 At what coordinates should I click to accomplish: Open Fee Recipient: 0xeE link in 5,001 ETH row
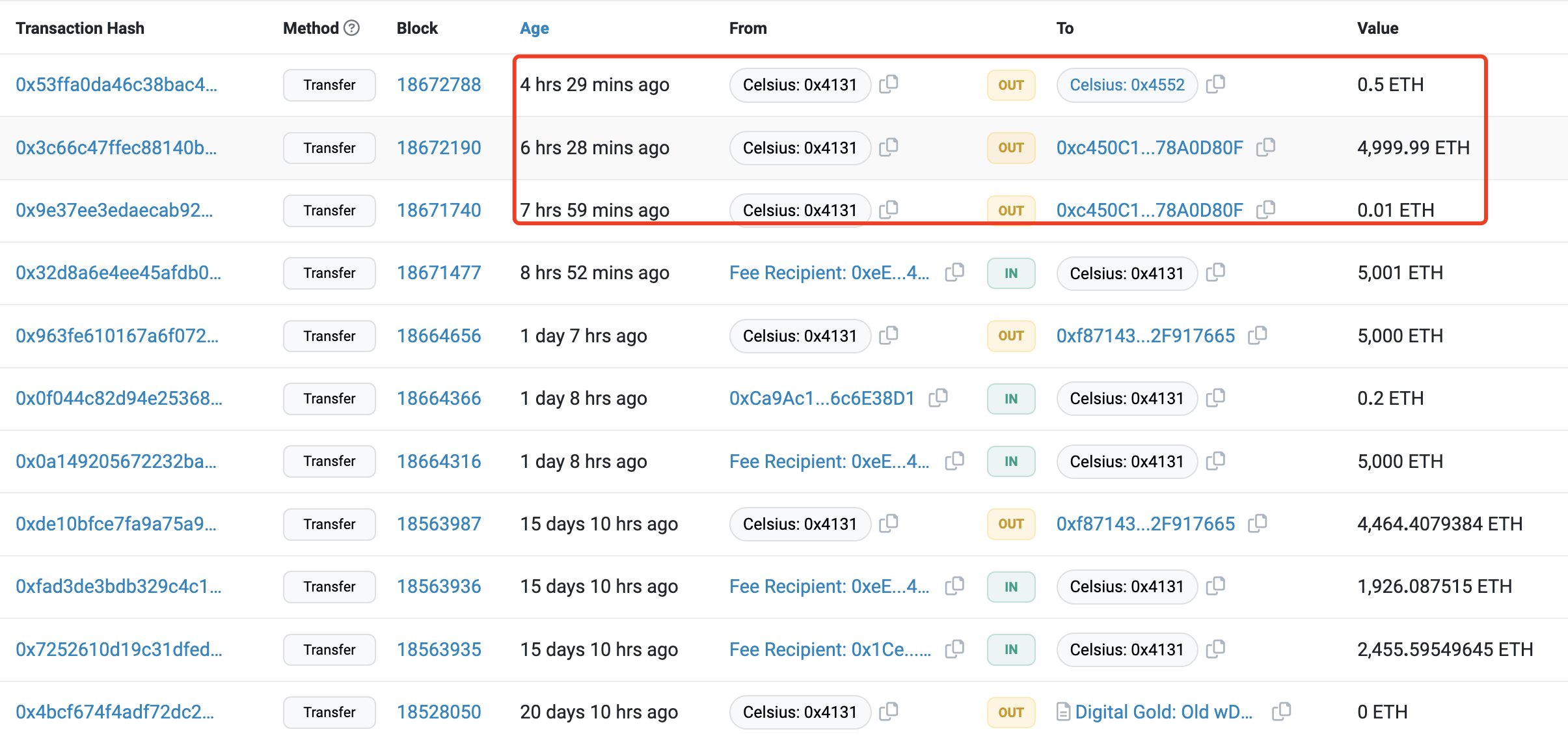(830, 273)
